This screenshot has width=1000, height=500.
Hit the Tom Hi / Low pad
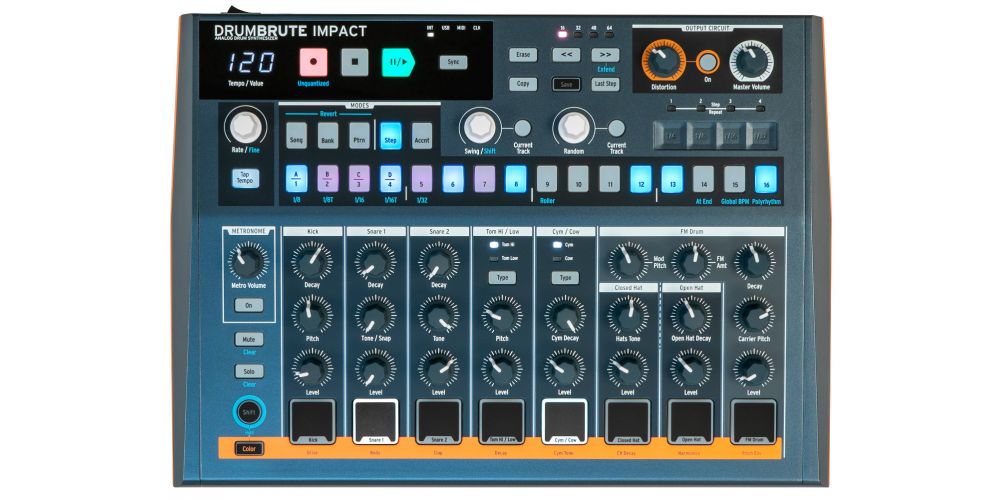point(502,422)
